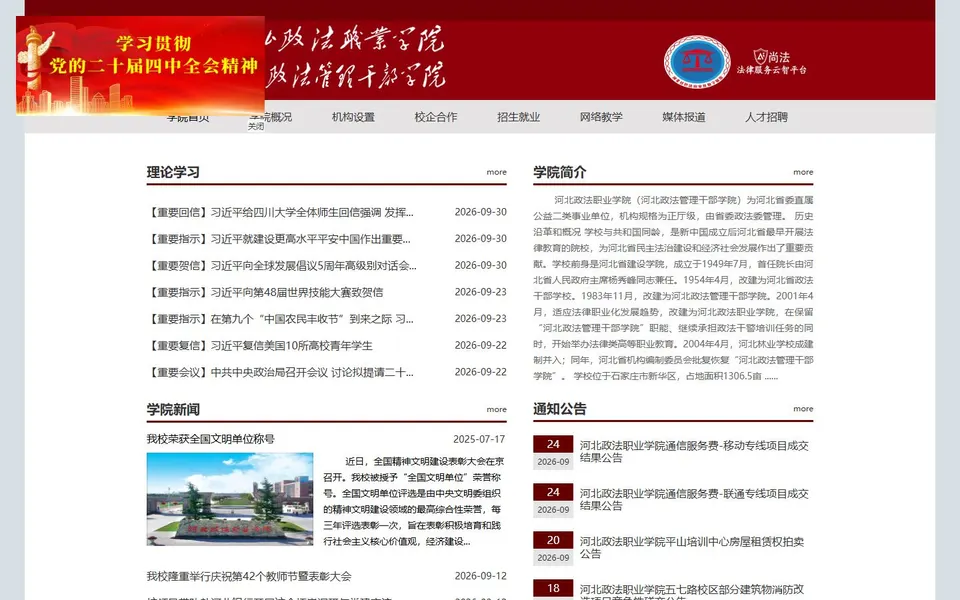Click the round scales-of-justice emblem logo
The width and height of the screenshot is (960, 600).
[x=697, y=62]
